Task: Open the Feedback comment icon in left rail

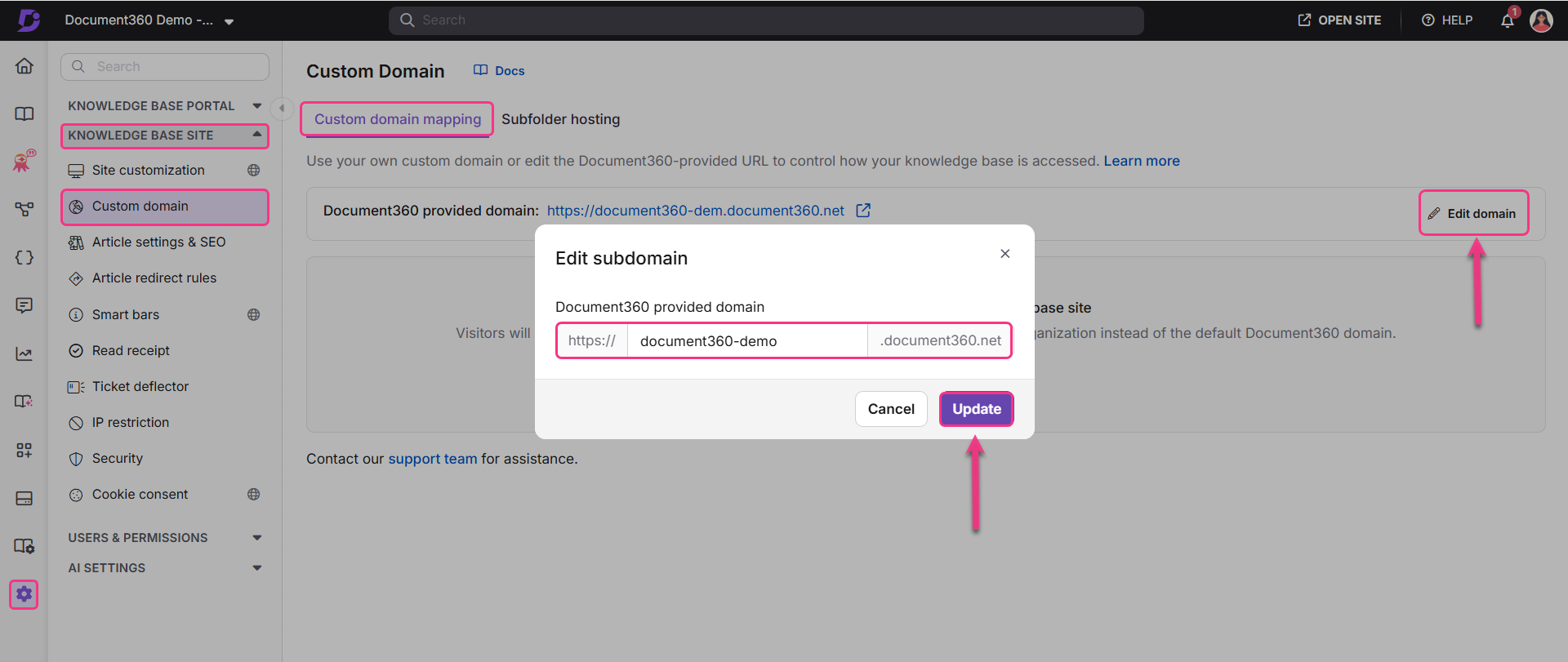Action: pyautogui.click(x=24, y=305)
